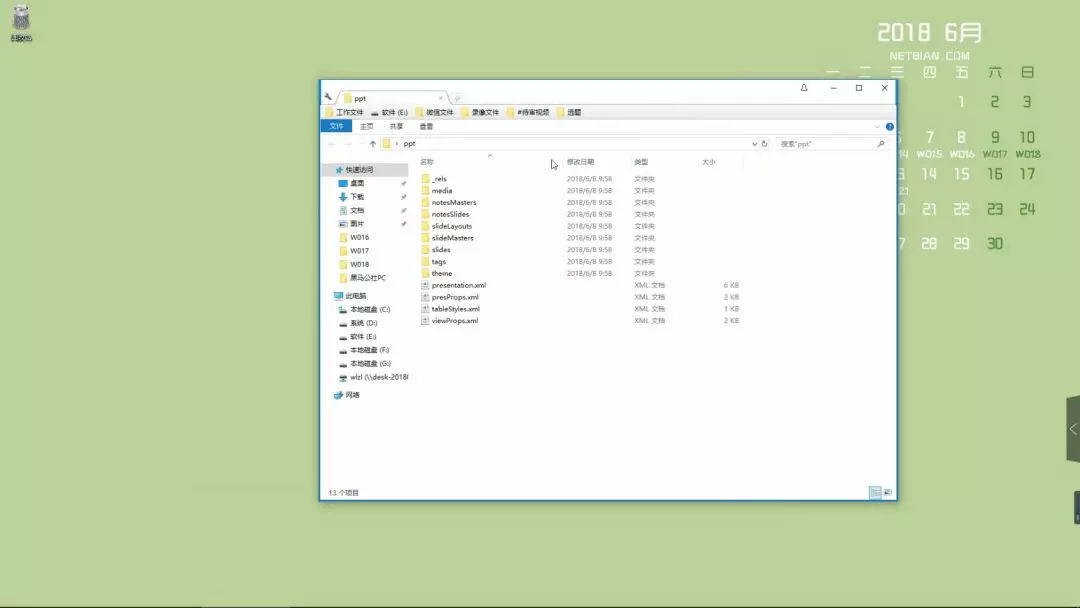
Task: Switch to the 主页 ribbon tab
Action: click(x=366, y=127)
